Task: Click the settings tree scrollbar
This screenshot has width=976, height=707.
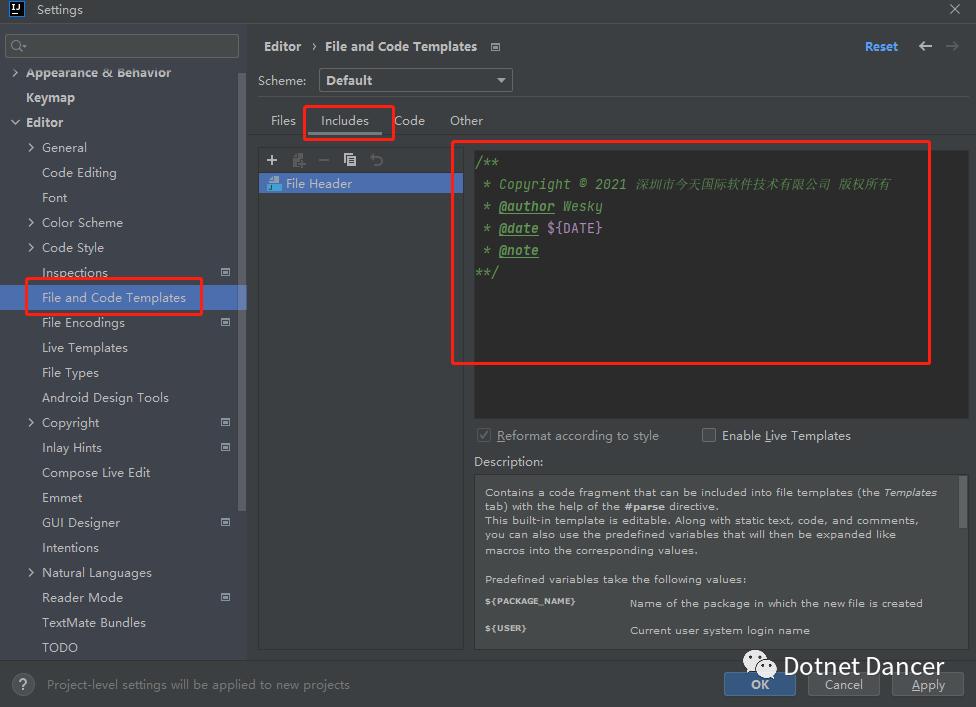Action: tap(242, 291)
